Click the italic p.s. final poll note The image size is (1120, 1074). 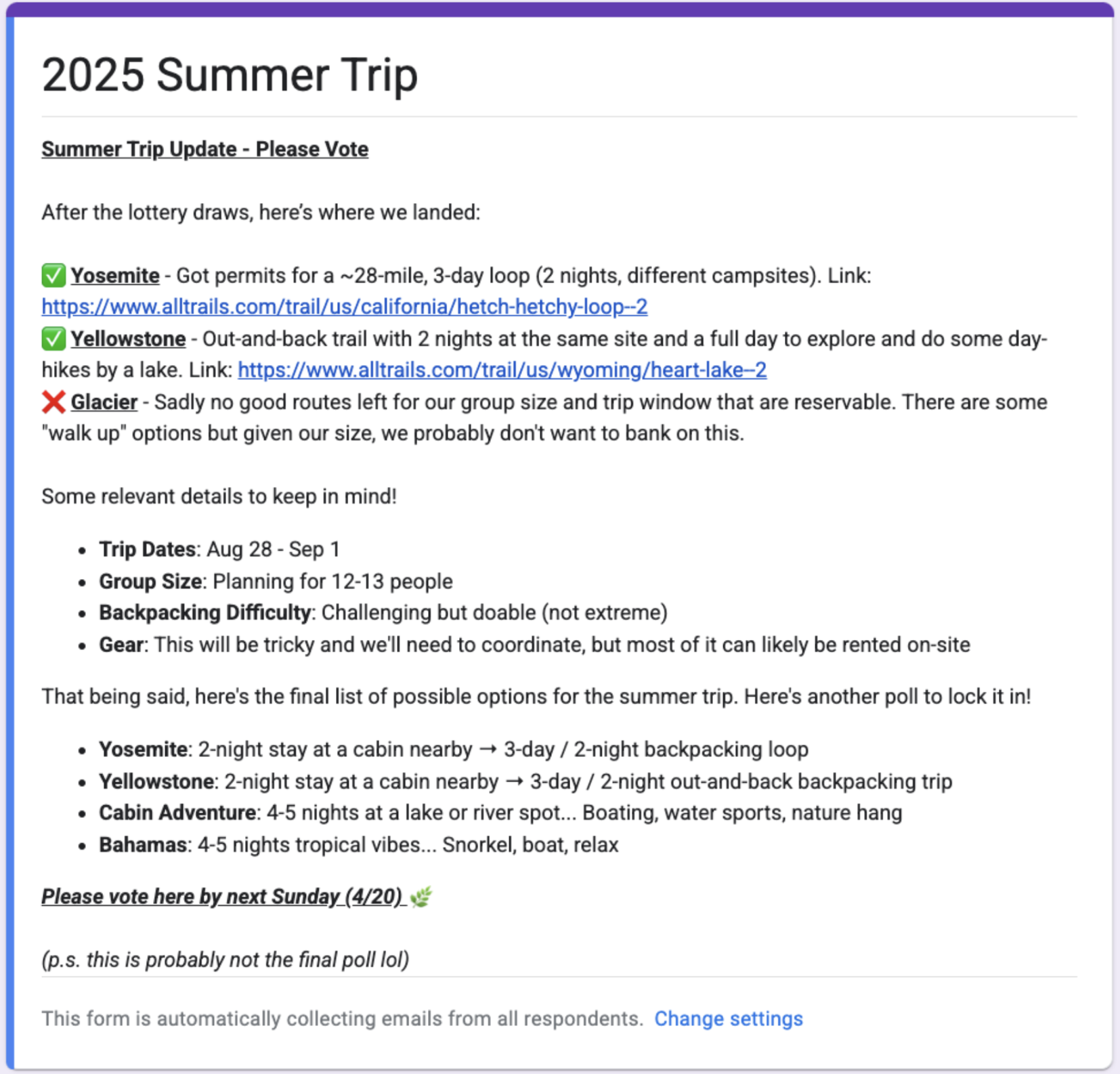tap(225, 960)
